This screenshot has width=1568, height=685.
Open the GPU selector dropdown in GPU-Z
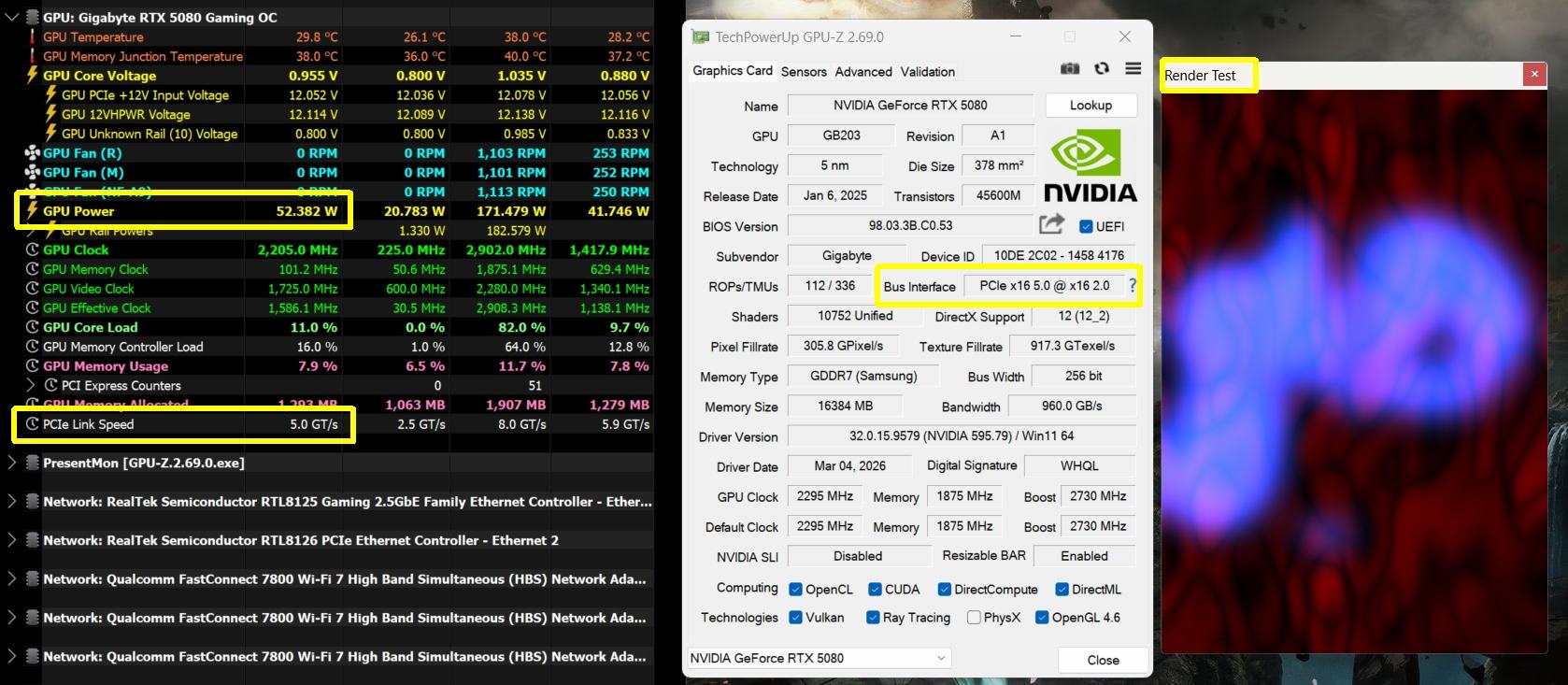point(819,658)
